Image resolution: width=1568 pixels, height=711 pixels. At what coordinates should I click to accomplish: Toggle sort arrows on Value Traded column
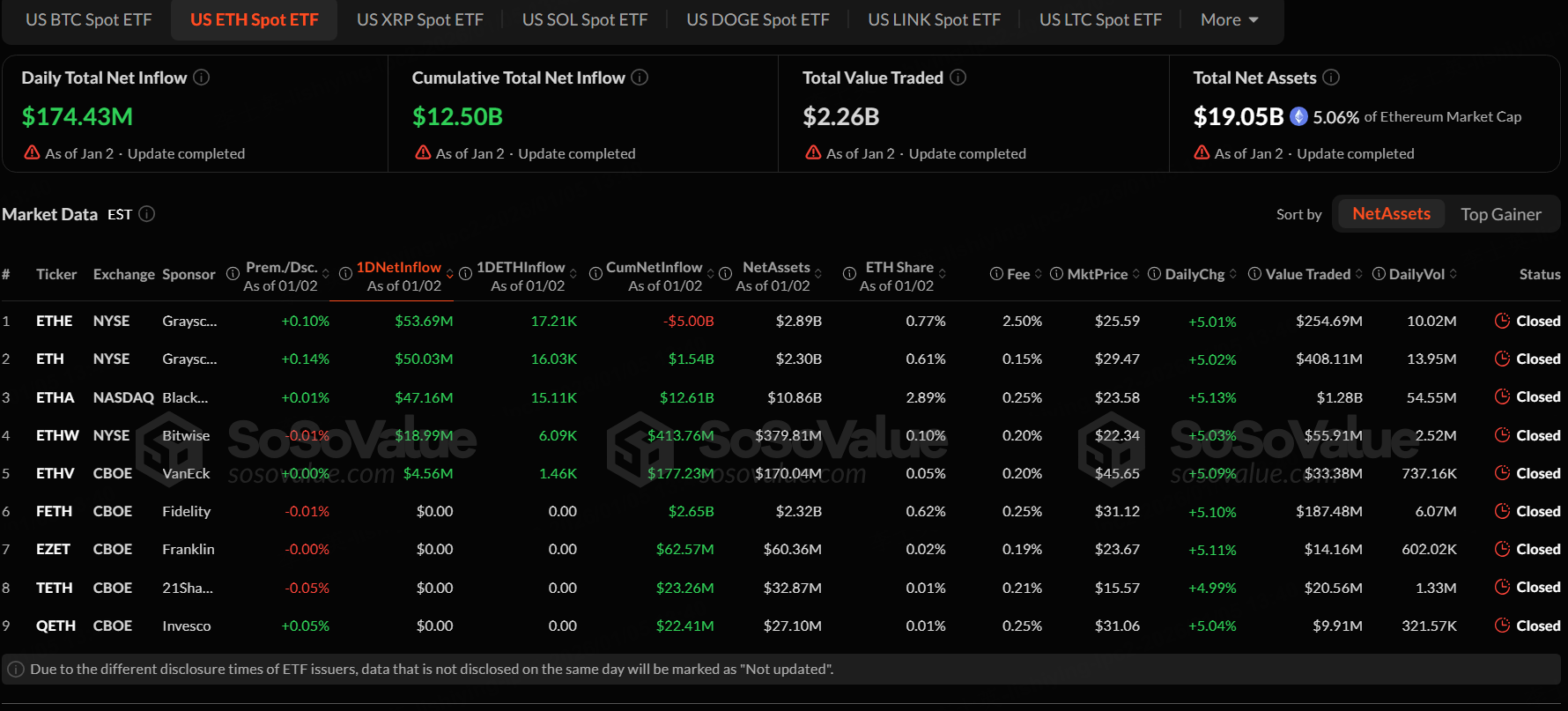coord(1359,274)
